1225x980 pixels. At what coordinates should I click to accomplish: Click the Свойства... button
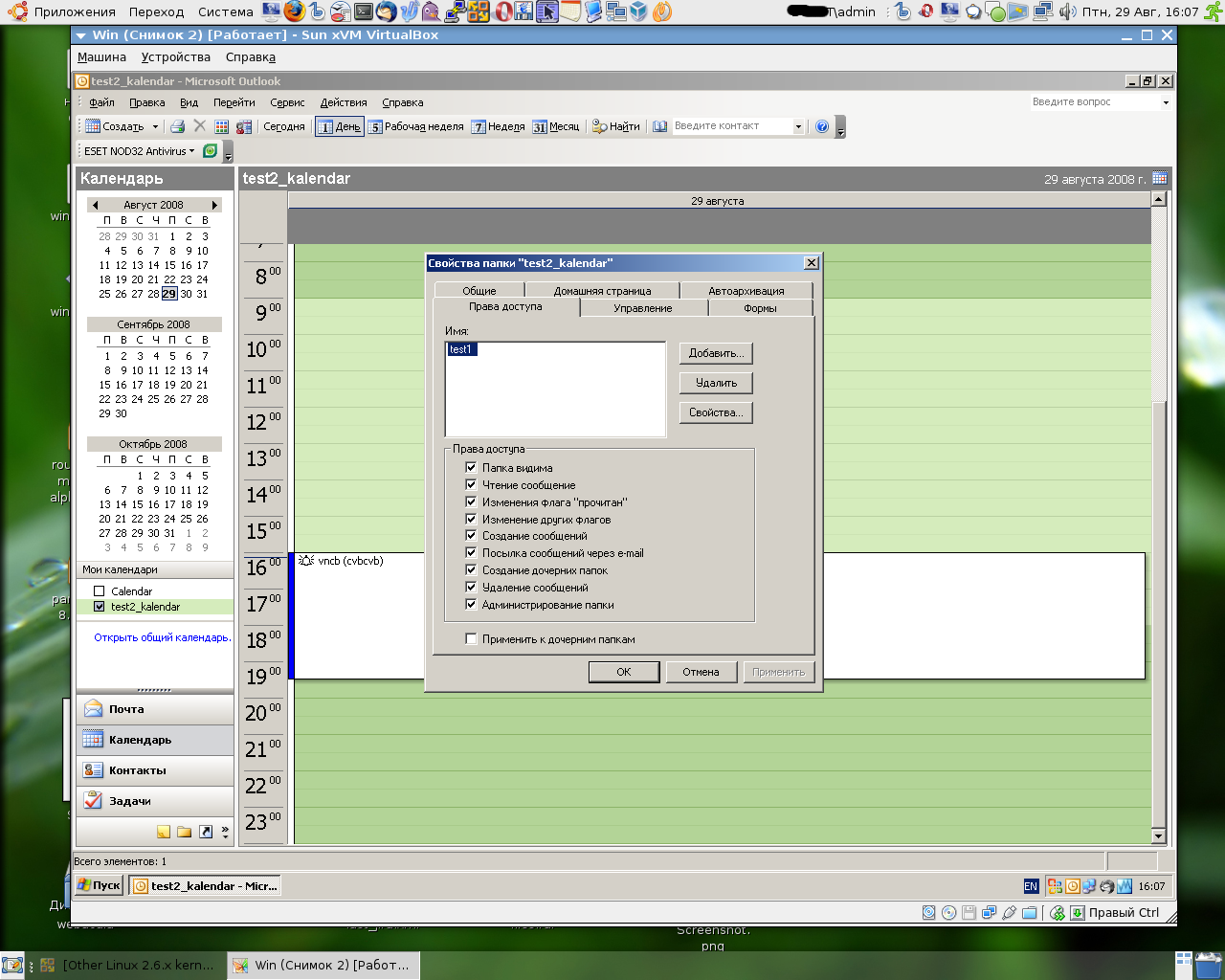(716, 412)
